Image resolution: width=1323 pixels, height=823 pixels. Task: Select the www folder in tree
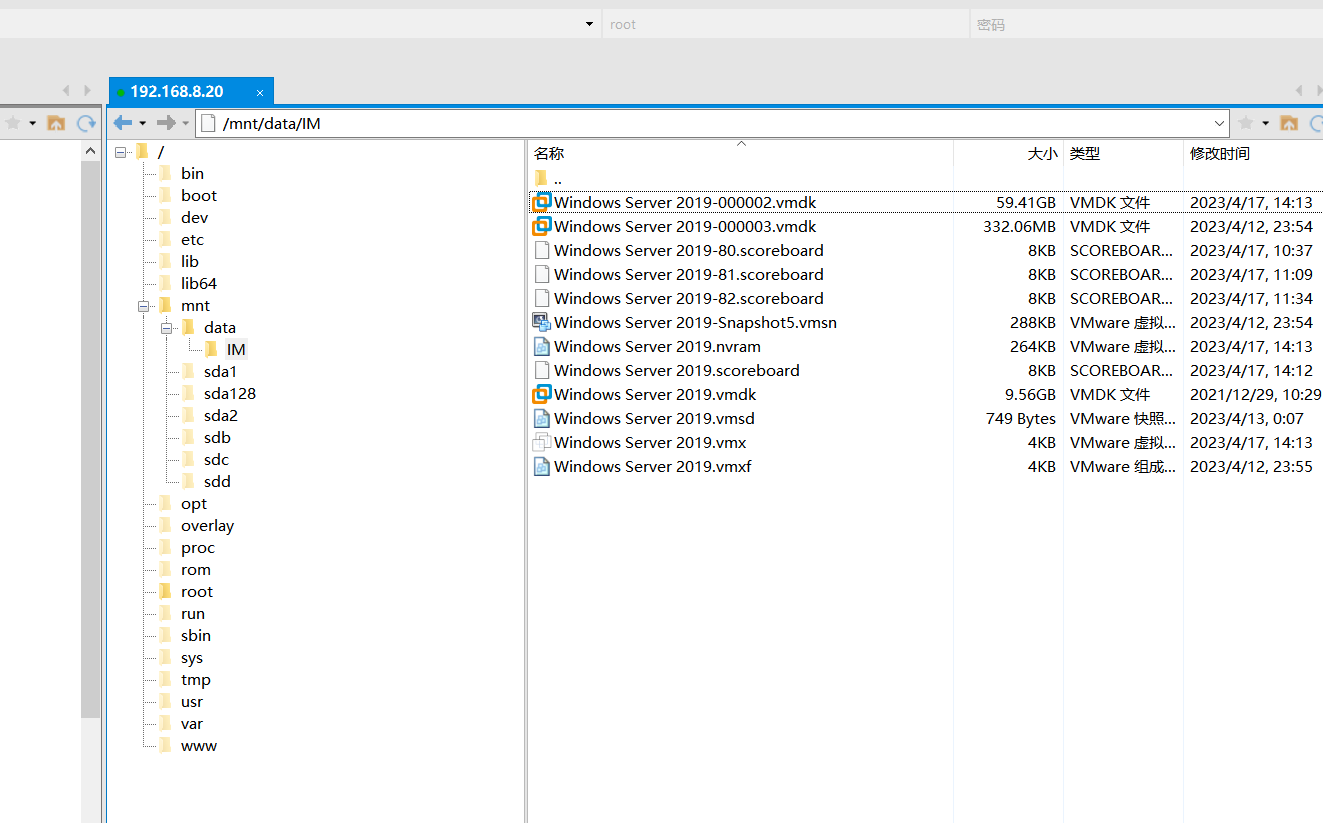pyautogui.click(x=199, y=746)
